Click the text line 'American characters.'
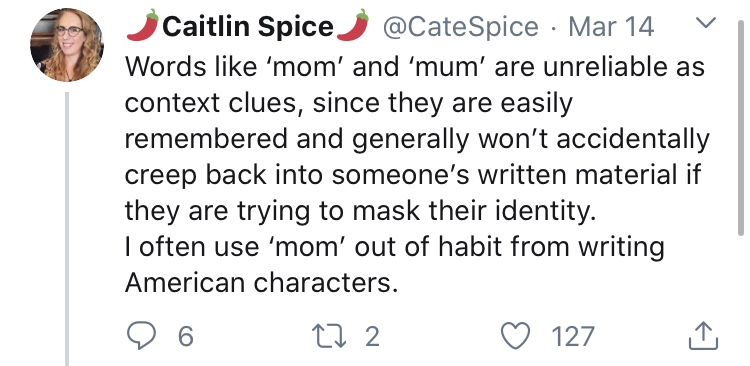 261,283
